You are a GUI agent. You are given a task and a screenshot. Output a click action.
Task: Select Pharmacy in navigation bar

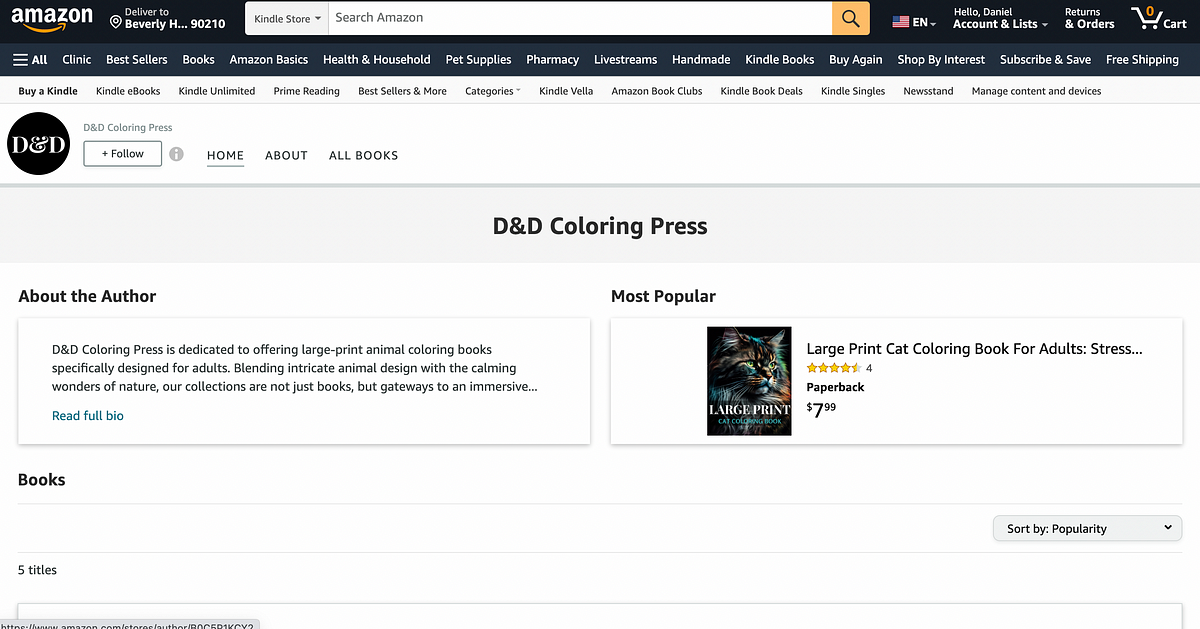click(553, 60)
